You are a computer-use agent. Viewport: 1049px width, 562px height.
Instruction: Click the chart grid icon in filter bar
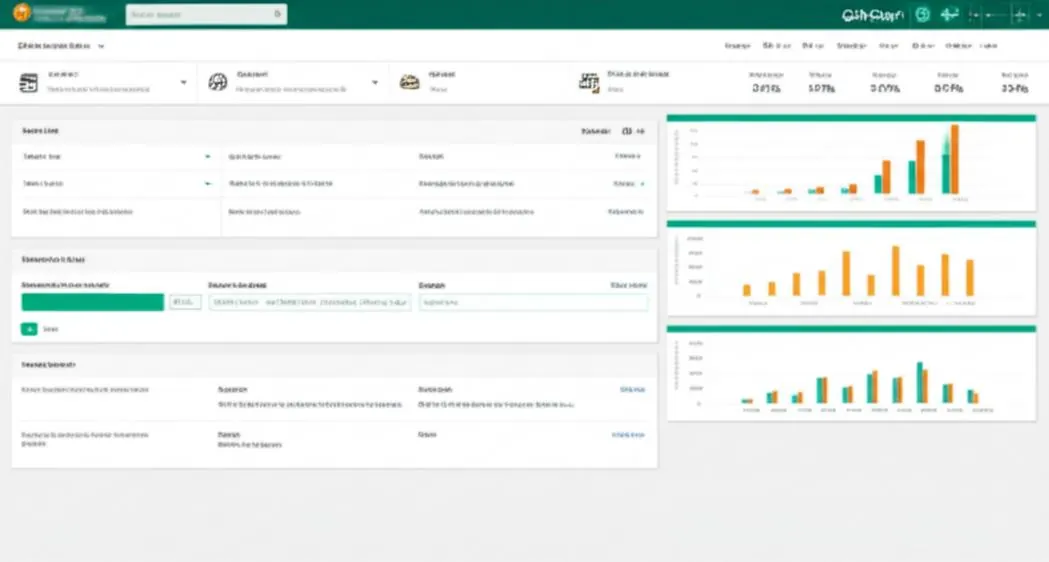[x=589, y=82]
